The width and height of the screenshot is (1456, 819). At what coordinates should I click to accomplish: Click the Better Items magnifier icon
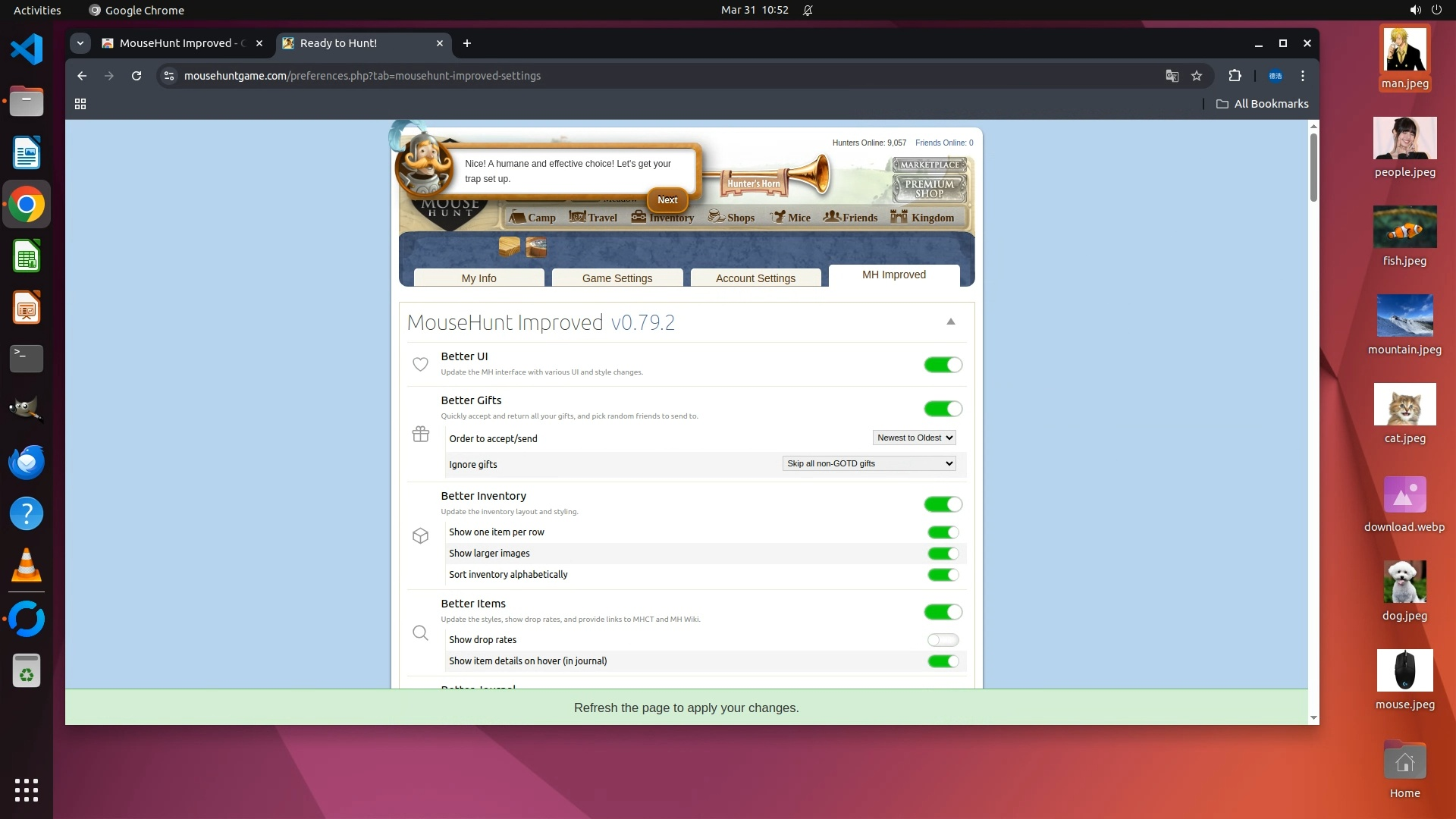tap(420, 633)
